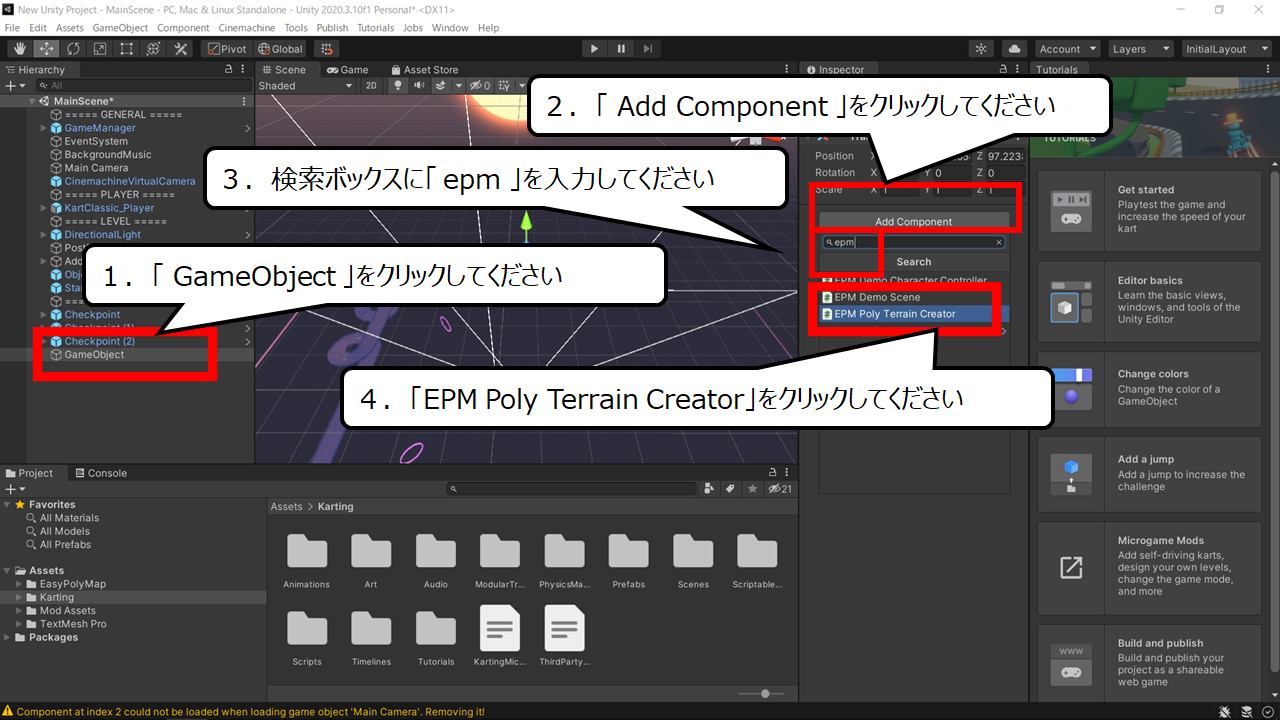Play the game in editor
The width and height of the screenshot is (1280, 720).
click(x=594, y=48)
